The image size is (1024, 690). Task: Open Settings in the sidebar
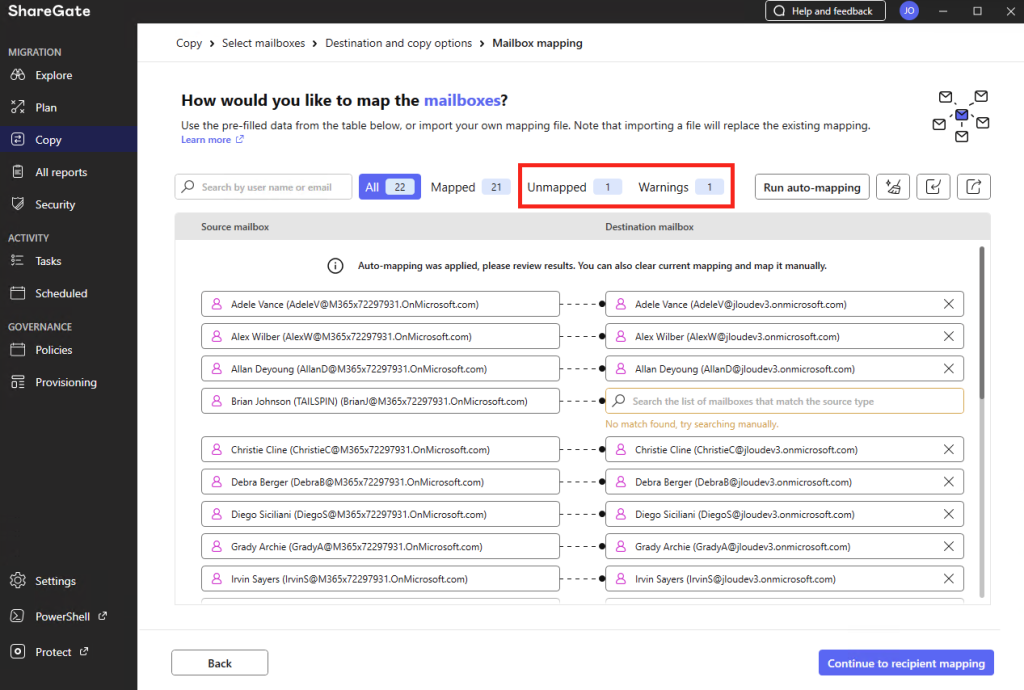(55, 581)
